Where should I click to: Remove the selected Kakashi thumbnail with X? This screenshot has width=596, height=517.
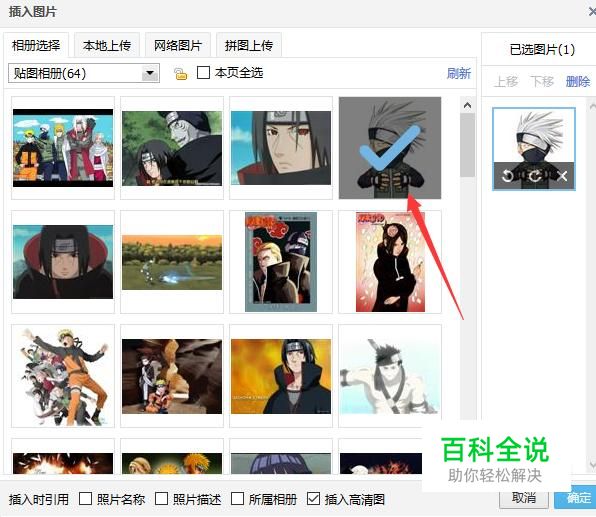pos(563,176)
